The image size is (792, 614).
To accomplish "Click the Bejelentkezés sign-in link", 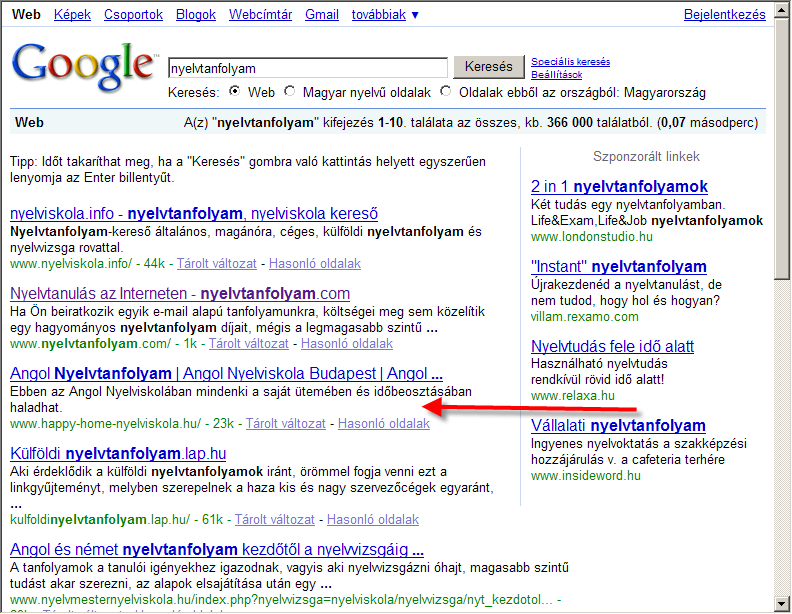I will [x=724, y=15].
